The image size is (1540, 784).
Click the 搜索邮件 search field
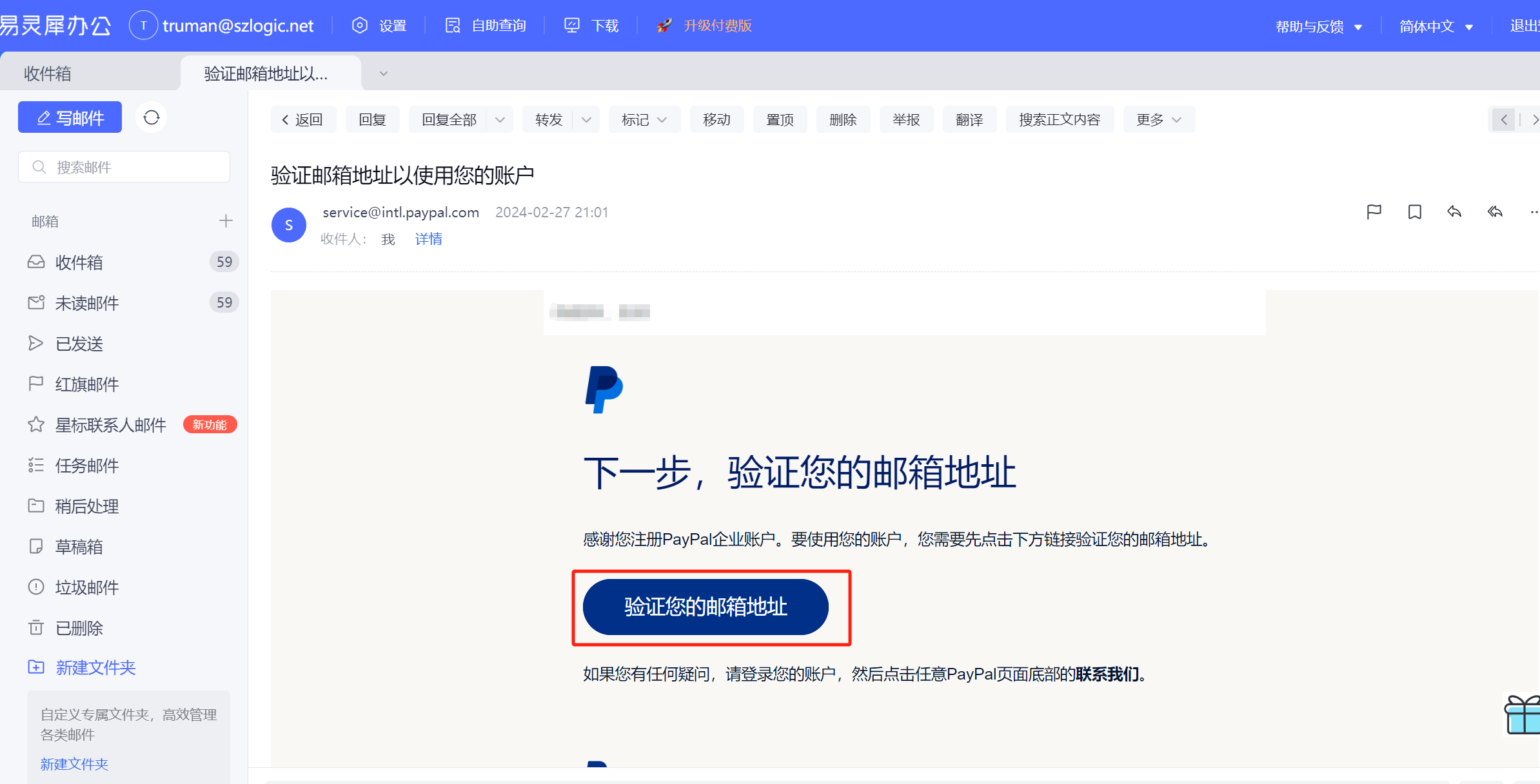tap(124, 166)
